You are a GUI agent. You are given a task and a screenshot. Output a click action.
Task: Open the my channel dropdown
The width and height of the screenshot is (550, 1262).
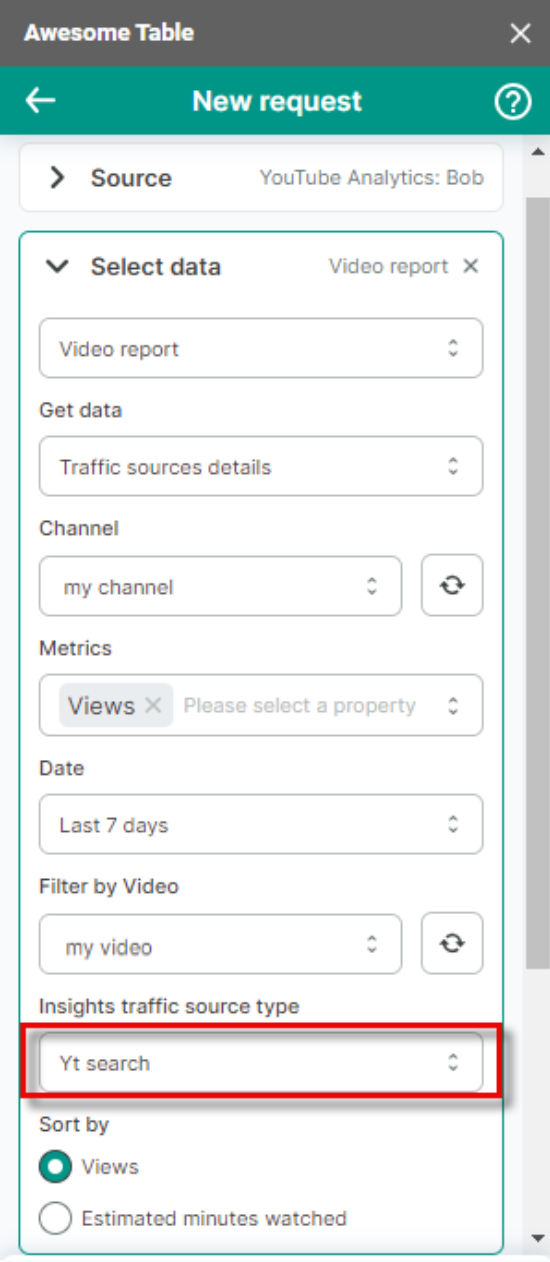point(220,586)
